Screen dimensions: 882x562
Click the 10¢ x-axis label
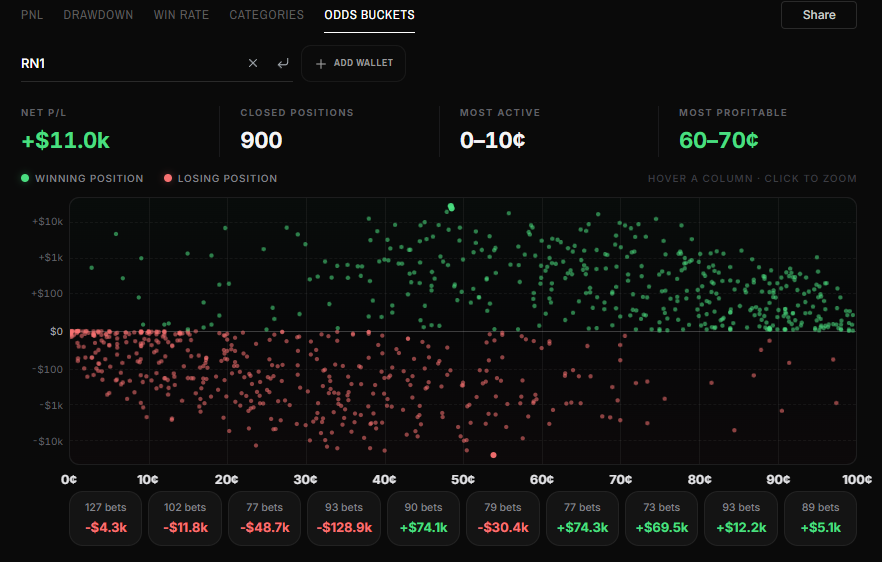148,479
